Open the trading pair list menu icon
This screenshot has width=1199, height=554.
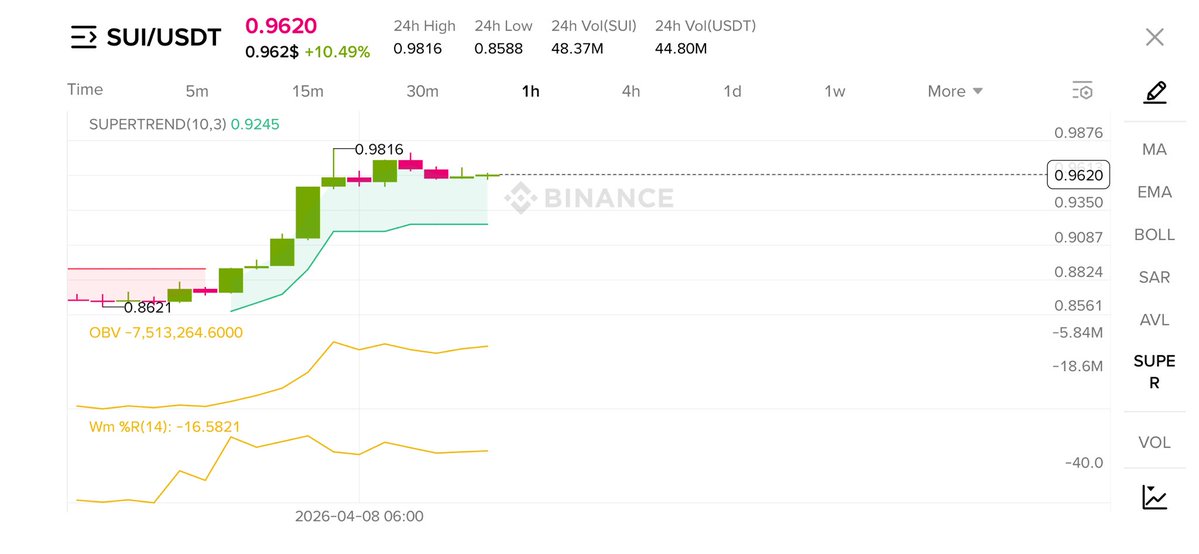[84, 37]
